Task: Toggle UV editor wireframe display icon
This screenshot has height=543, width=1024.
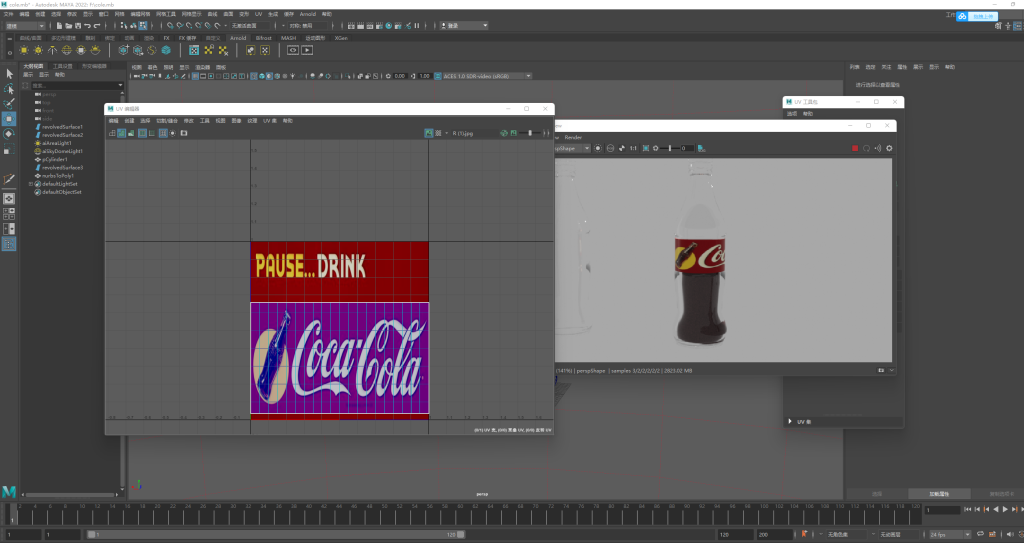Action: (x=112, y=133)
